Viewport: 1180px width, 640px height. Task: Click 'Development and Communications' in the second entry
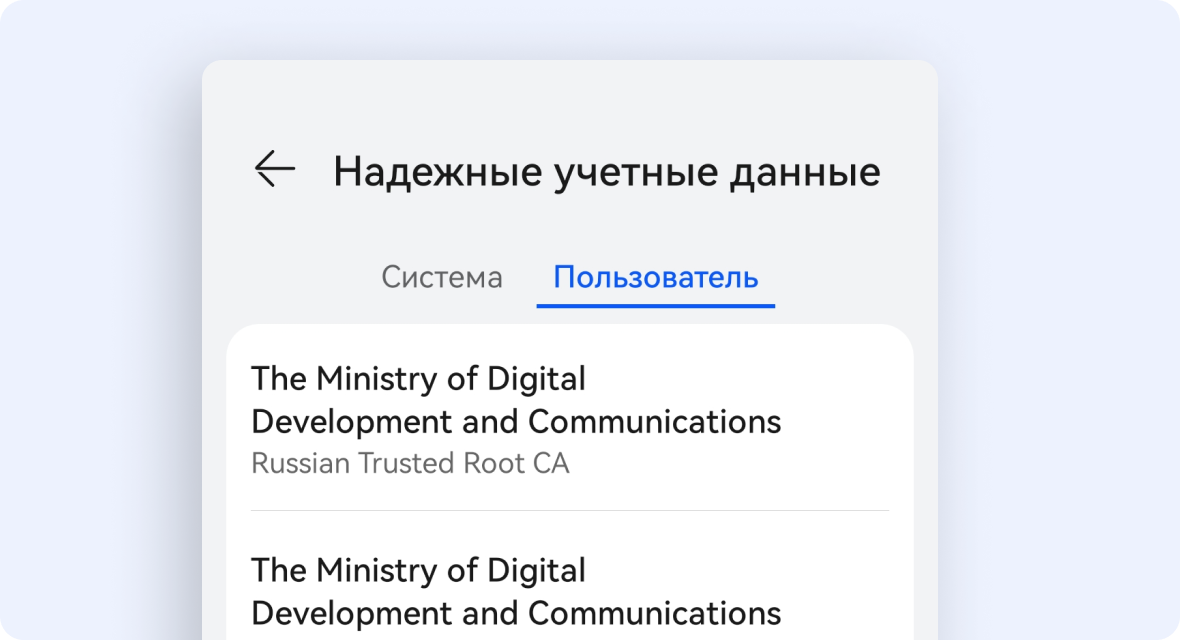(516, 613)
